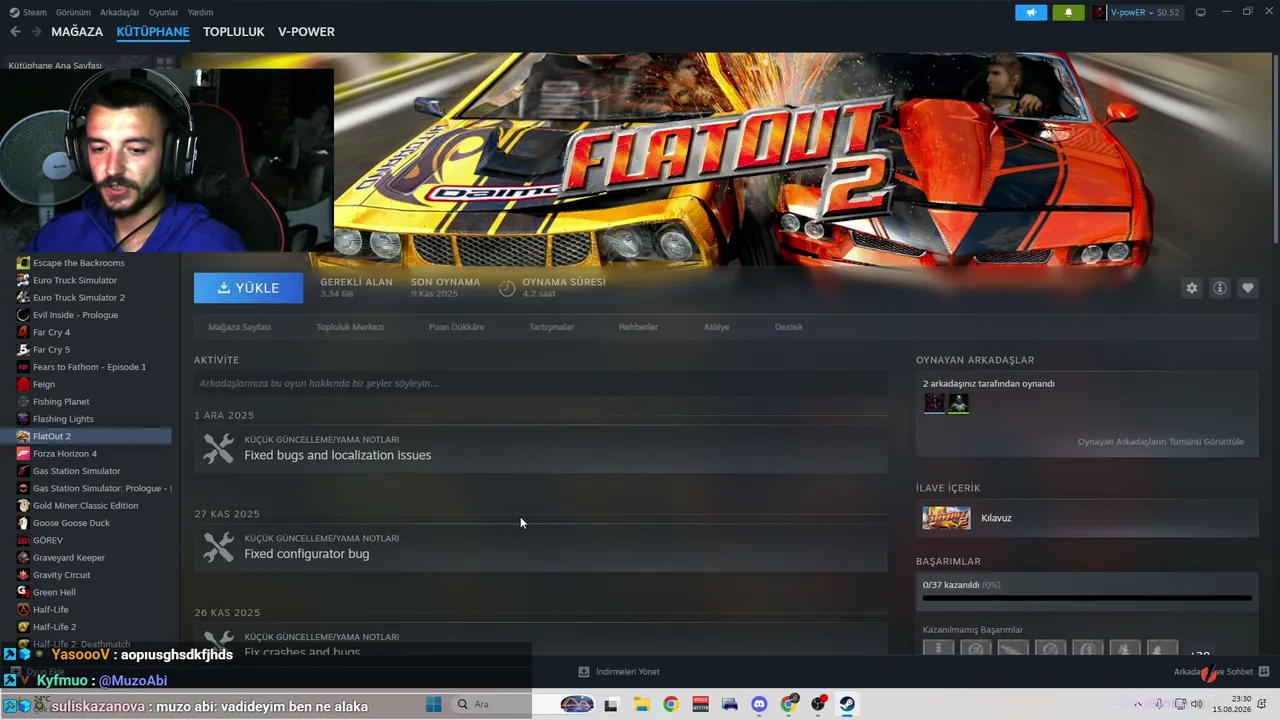The image size is (1280, 720).
Task: Click the V-powER profile avatar
Action: (x=1099, y=12)
